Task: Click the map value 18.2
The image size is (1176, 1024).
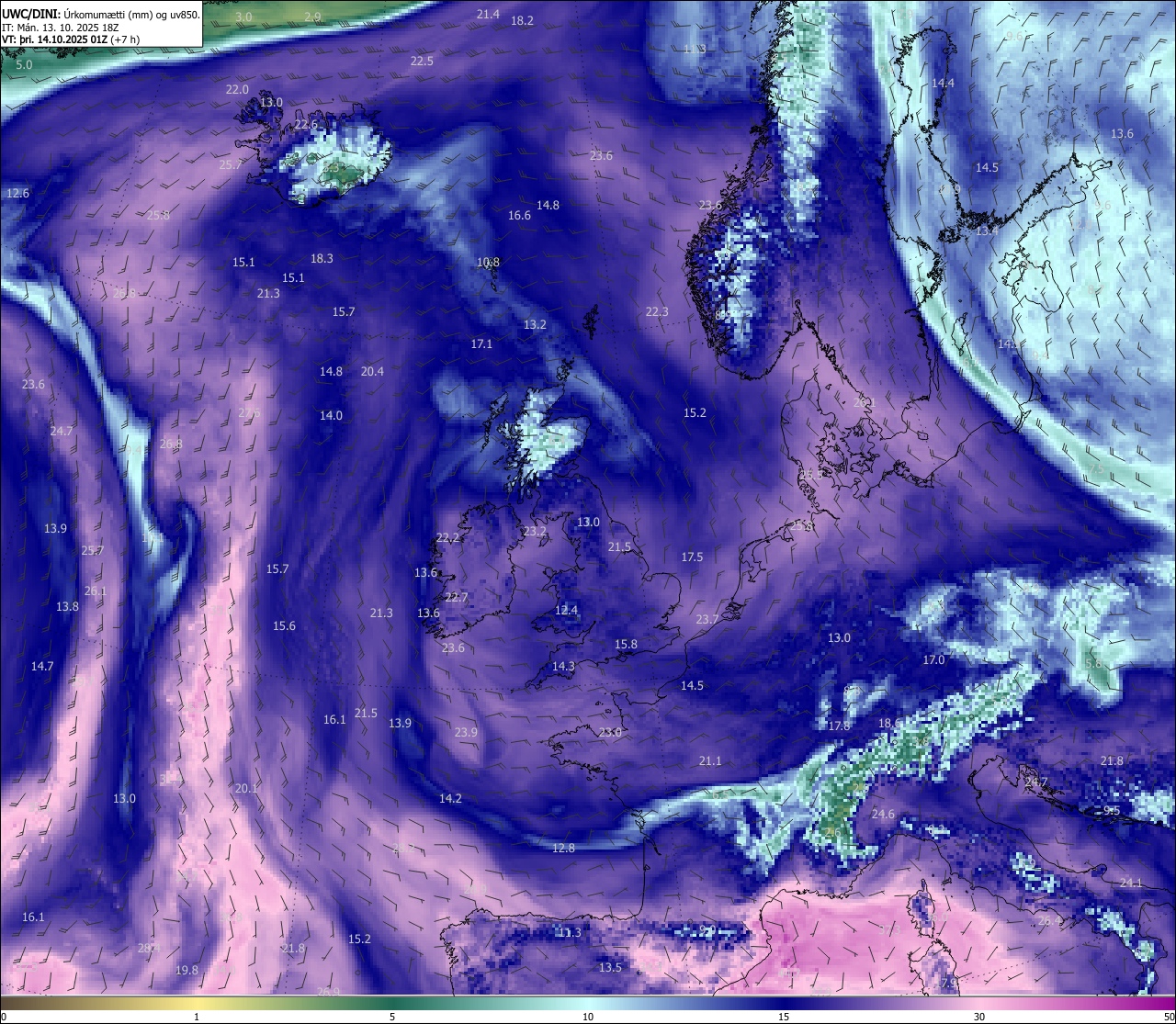Action: click(522, 20)
